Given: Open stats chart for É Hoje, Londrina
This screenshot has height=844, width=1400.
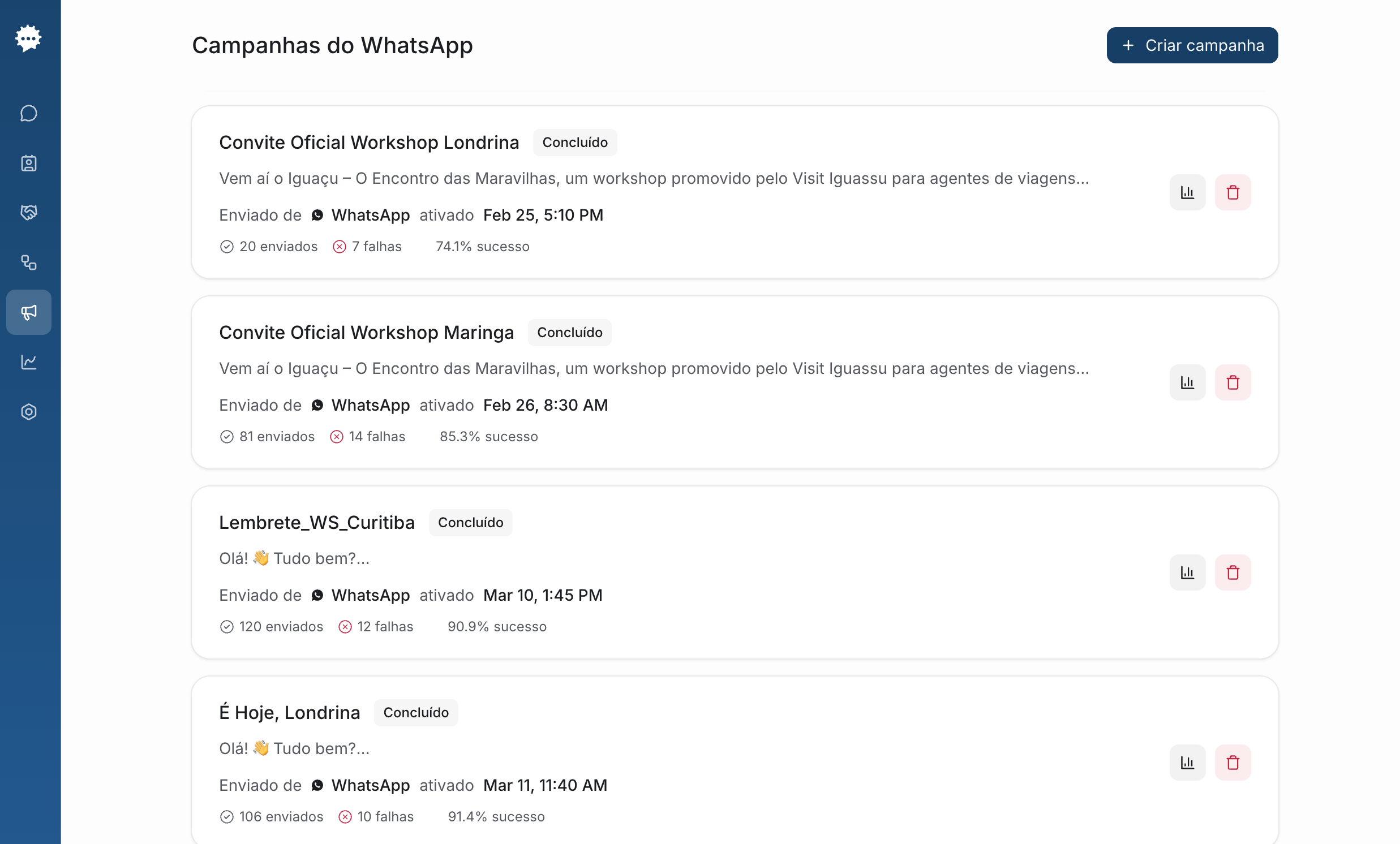Looking at the screenshot, I should click(1187, 762).
